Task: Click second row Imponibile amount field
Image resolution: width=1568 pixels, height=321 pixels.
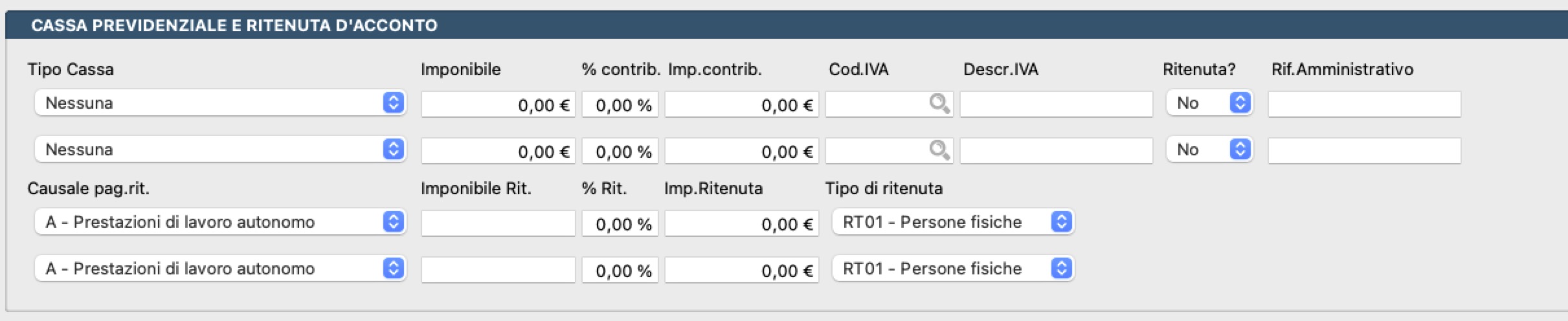Action: [497, 151]
